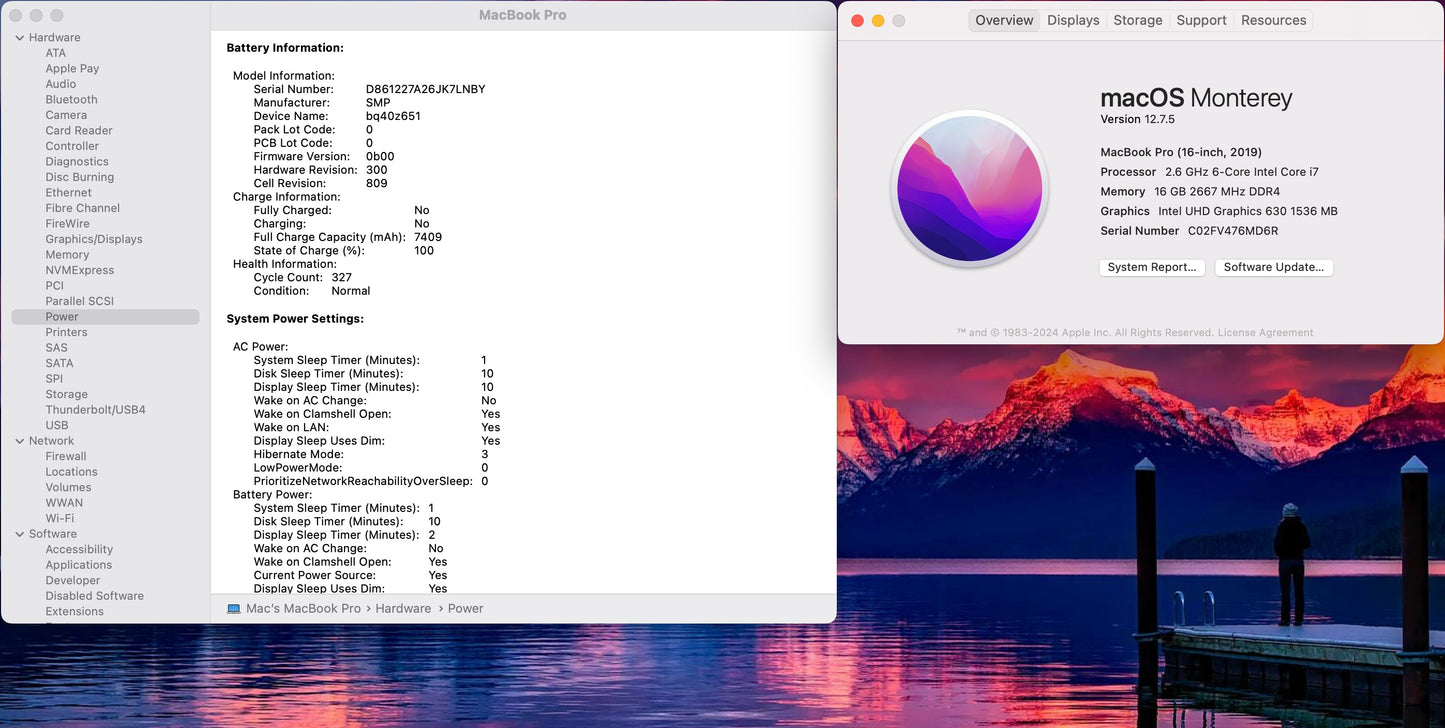Select Card Reader in sidebar

(x=79, y=131)
